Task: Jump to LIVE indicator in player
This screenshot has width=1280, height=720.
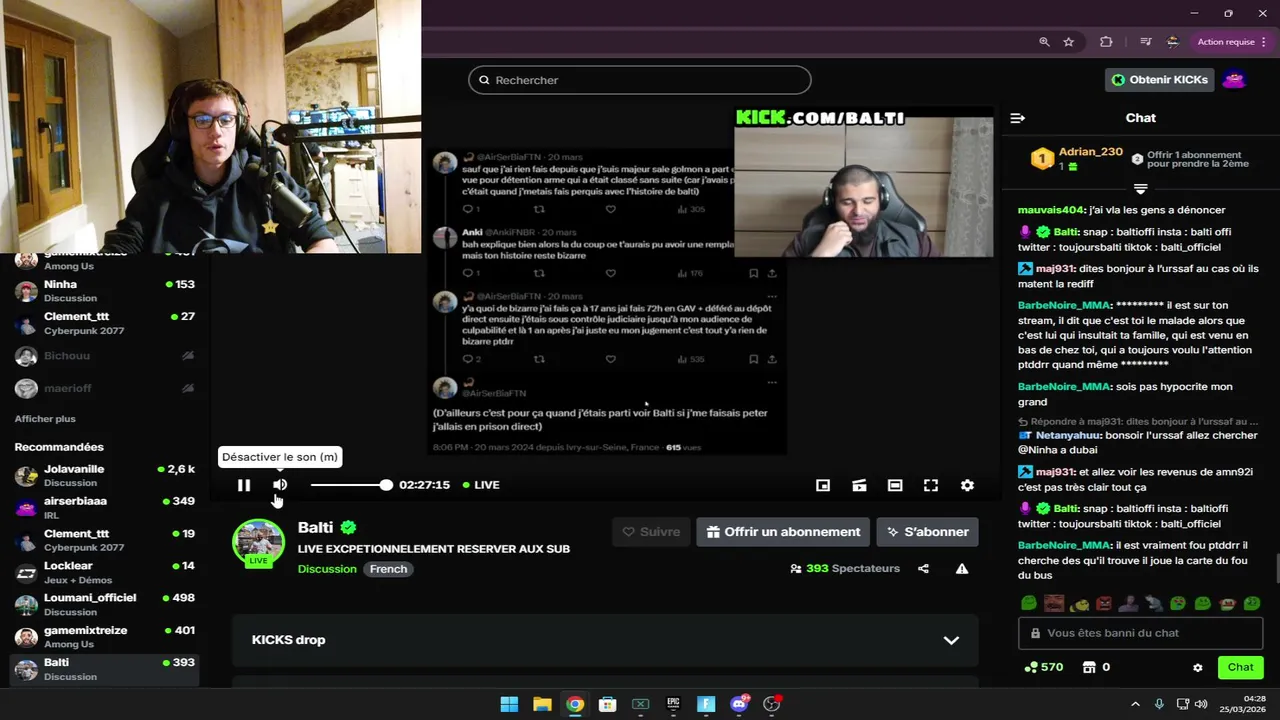Action: (481, 485)
